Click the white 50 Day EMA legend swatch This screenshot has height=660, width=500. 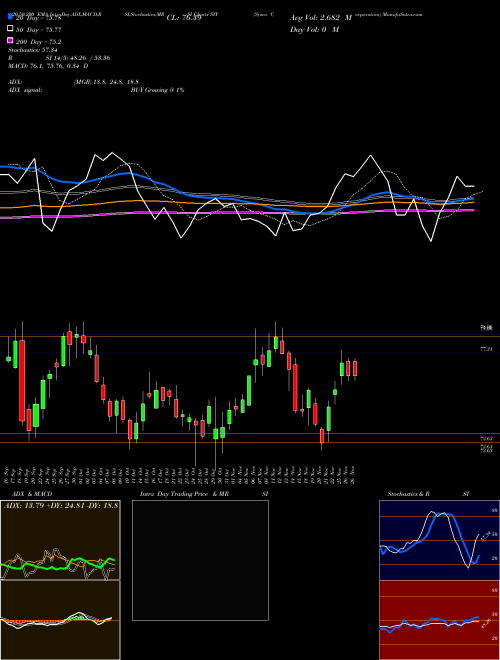[10, 28]
